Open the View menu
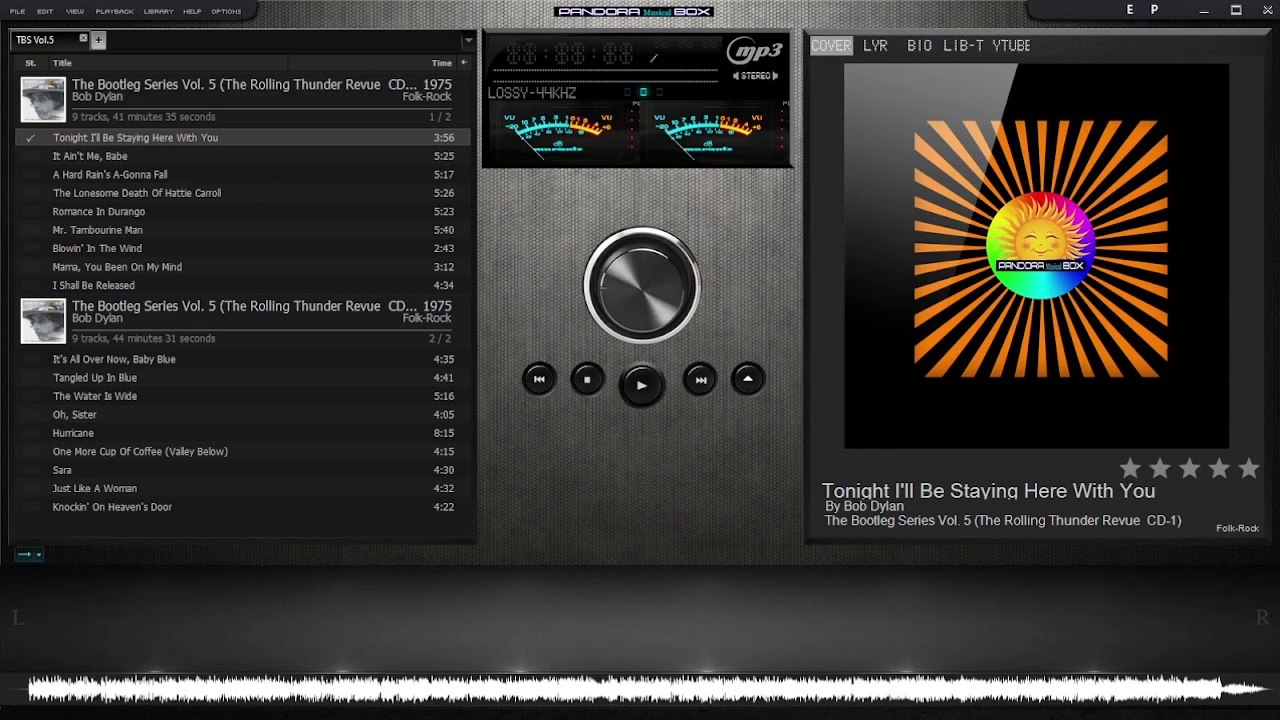This screenshot has height=720, width=1280. [75, 11]
